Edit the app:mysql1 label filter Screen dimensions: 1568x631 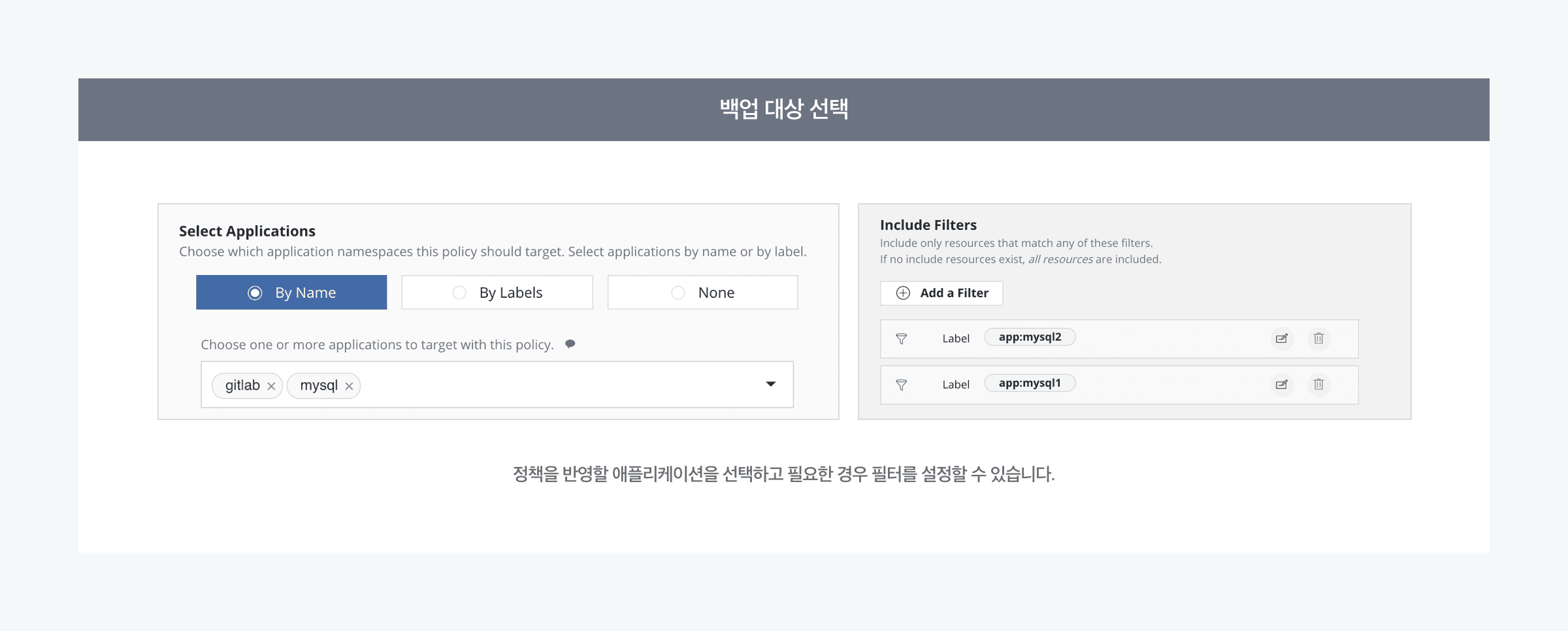pyautogui.click(x=1282, y=385)
